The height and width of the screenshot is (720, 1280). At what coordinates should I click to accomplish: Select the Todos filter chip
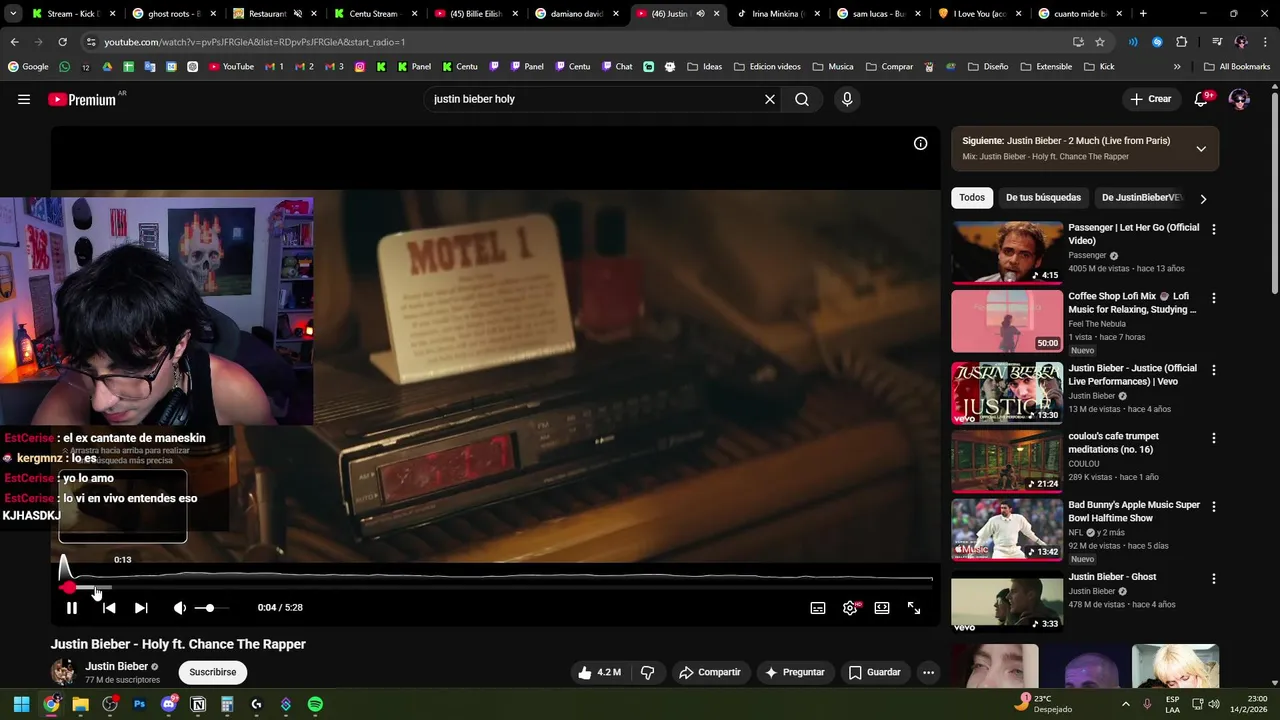point(972,198)
